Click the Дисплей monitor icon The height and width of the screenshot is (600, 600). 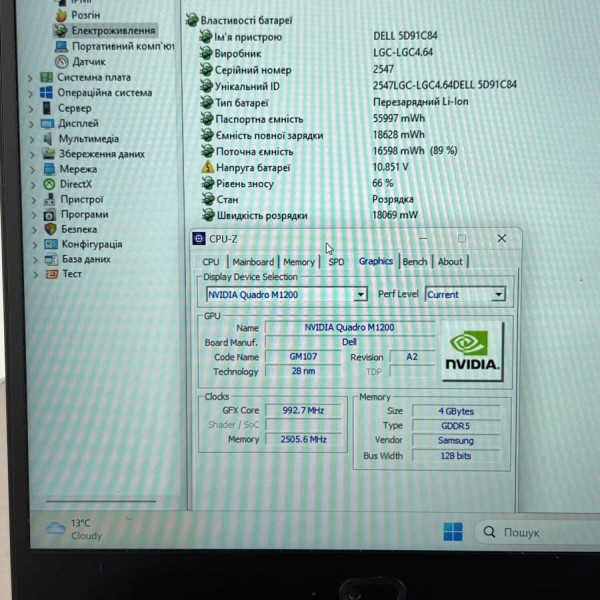coord(47,124)
